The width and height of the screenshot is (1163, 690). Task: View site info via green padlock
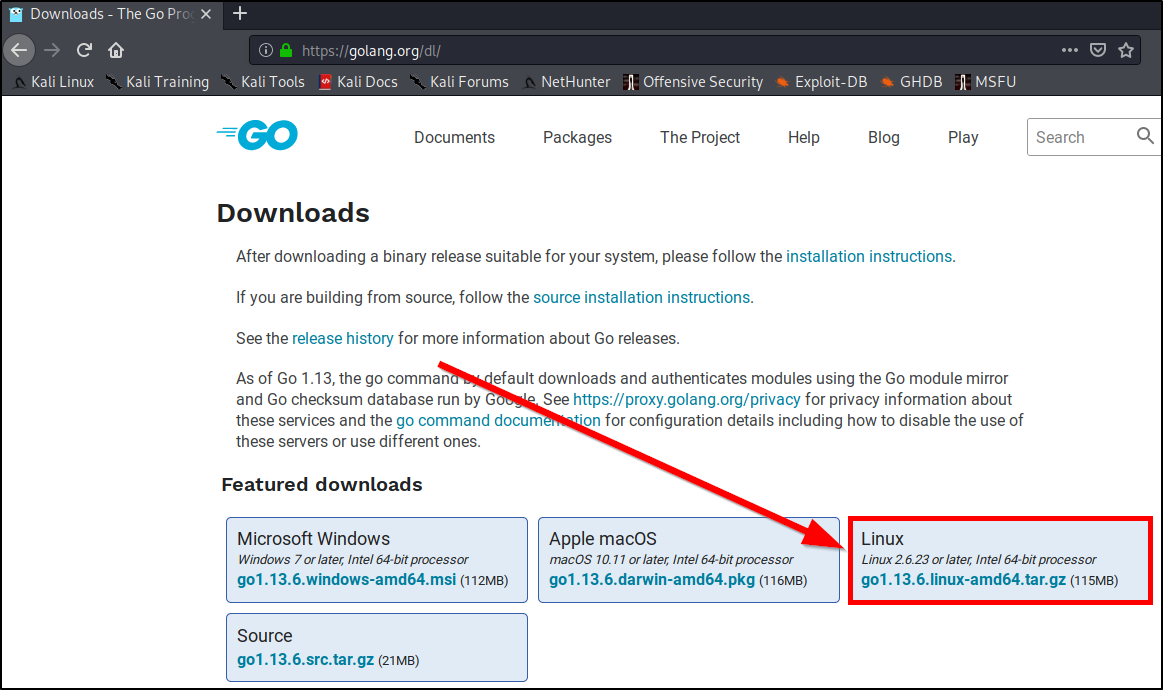285,50
